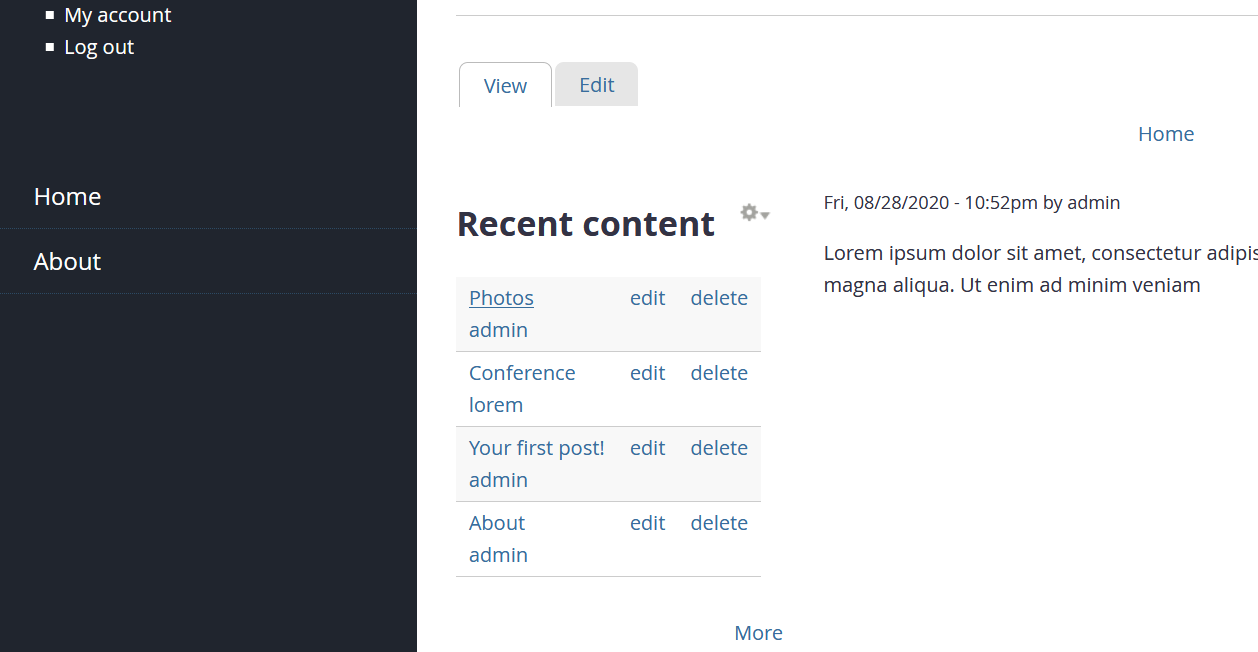Delete the About page entry
This screenshot has width=1258, height=652.
pyautogui.click(x=719, y=522)
